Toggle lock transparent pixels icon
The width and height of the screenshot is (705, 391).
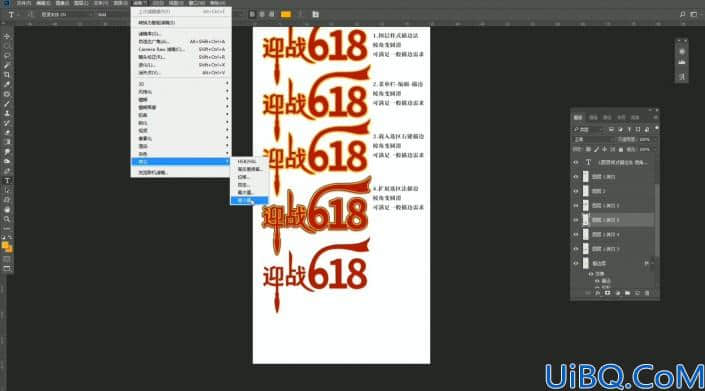pyautogui.click(x=588, y=149)
